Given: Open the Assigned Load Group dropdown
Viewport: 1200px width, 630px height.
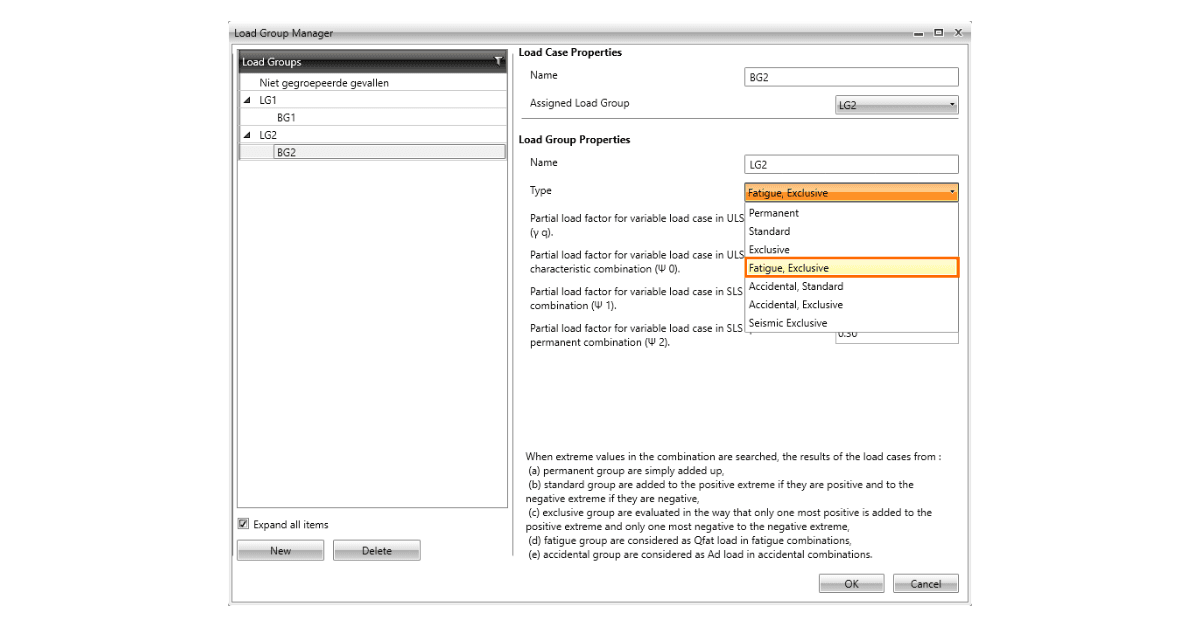Looking at the screenshot, I should (x=897, y=105).
